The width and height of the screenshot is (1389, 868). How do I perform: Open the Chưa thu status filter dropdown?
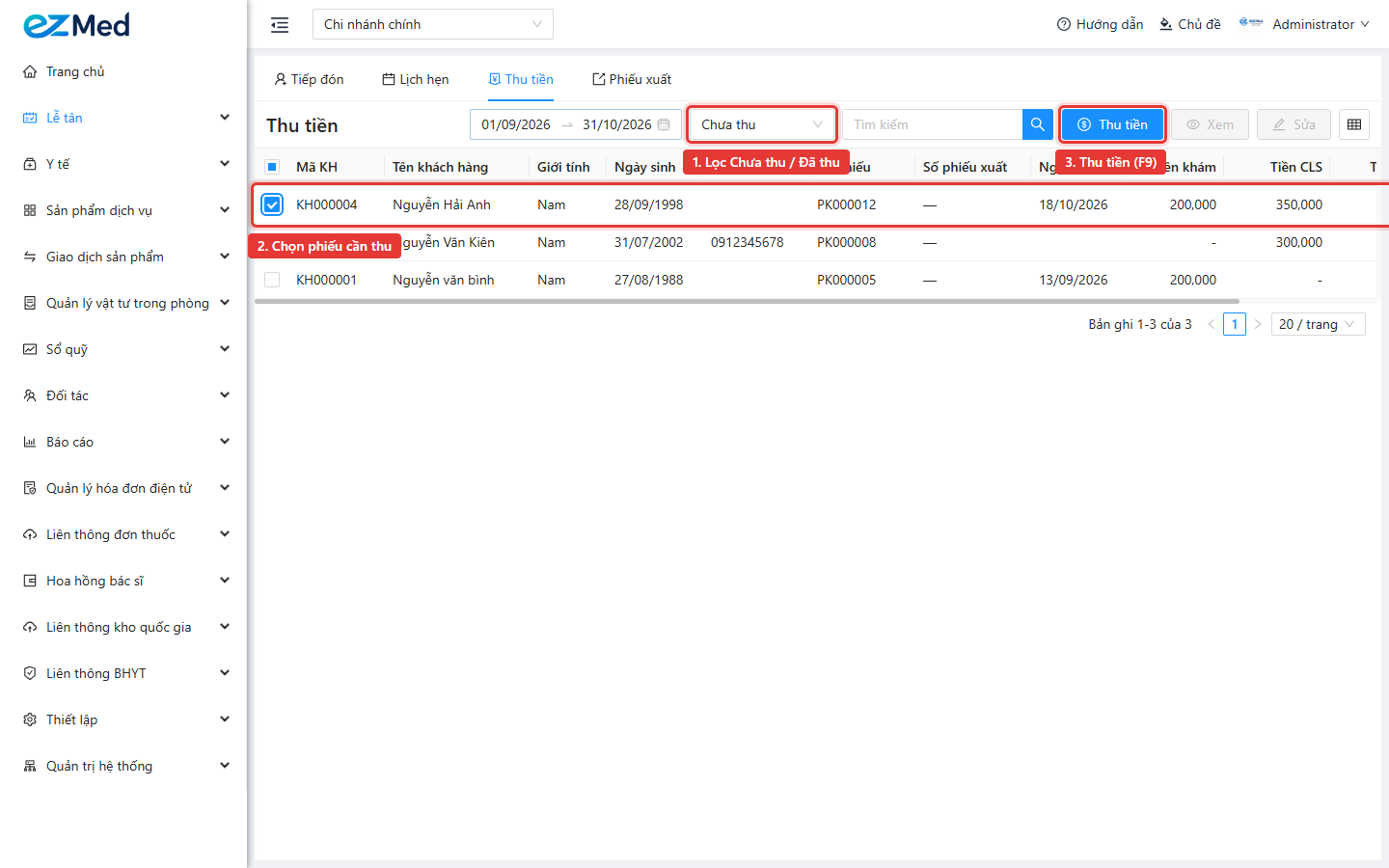click(761, 124)
